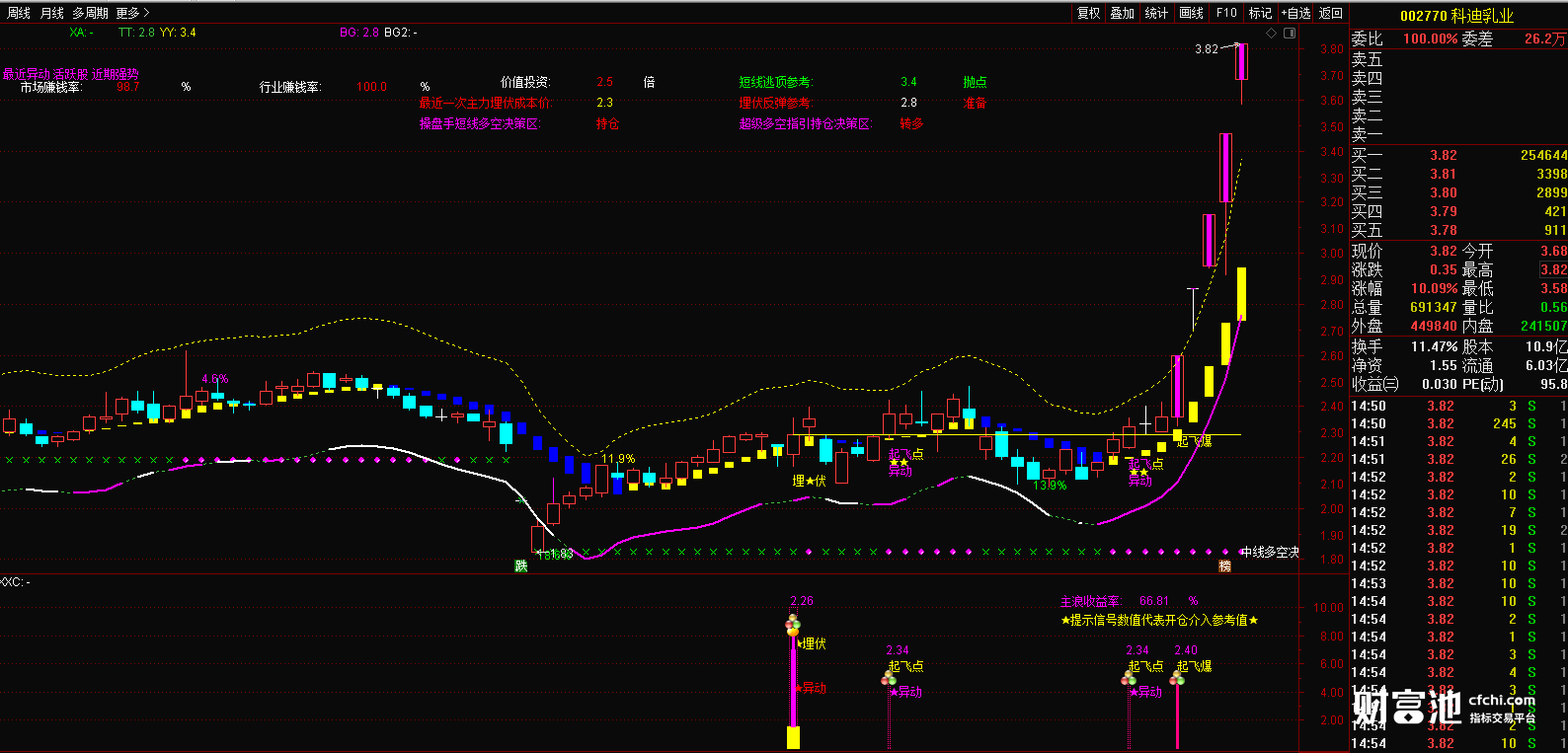Toggle the side panel layout icon
The image size is (1568, 753).
(x=1290, y=33)
